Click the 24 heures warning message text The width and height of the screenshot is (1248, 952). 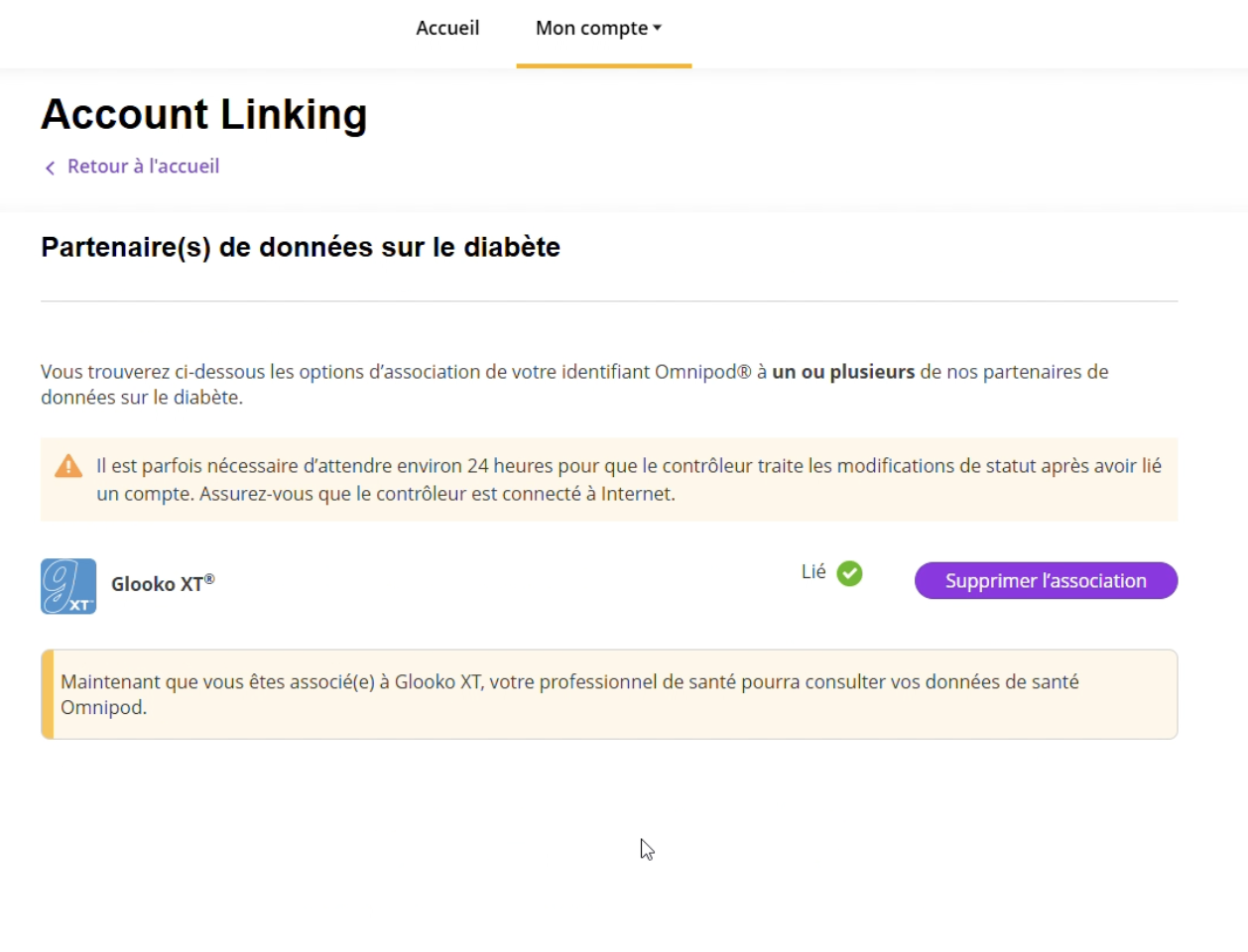(x=629, y=480)
